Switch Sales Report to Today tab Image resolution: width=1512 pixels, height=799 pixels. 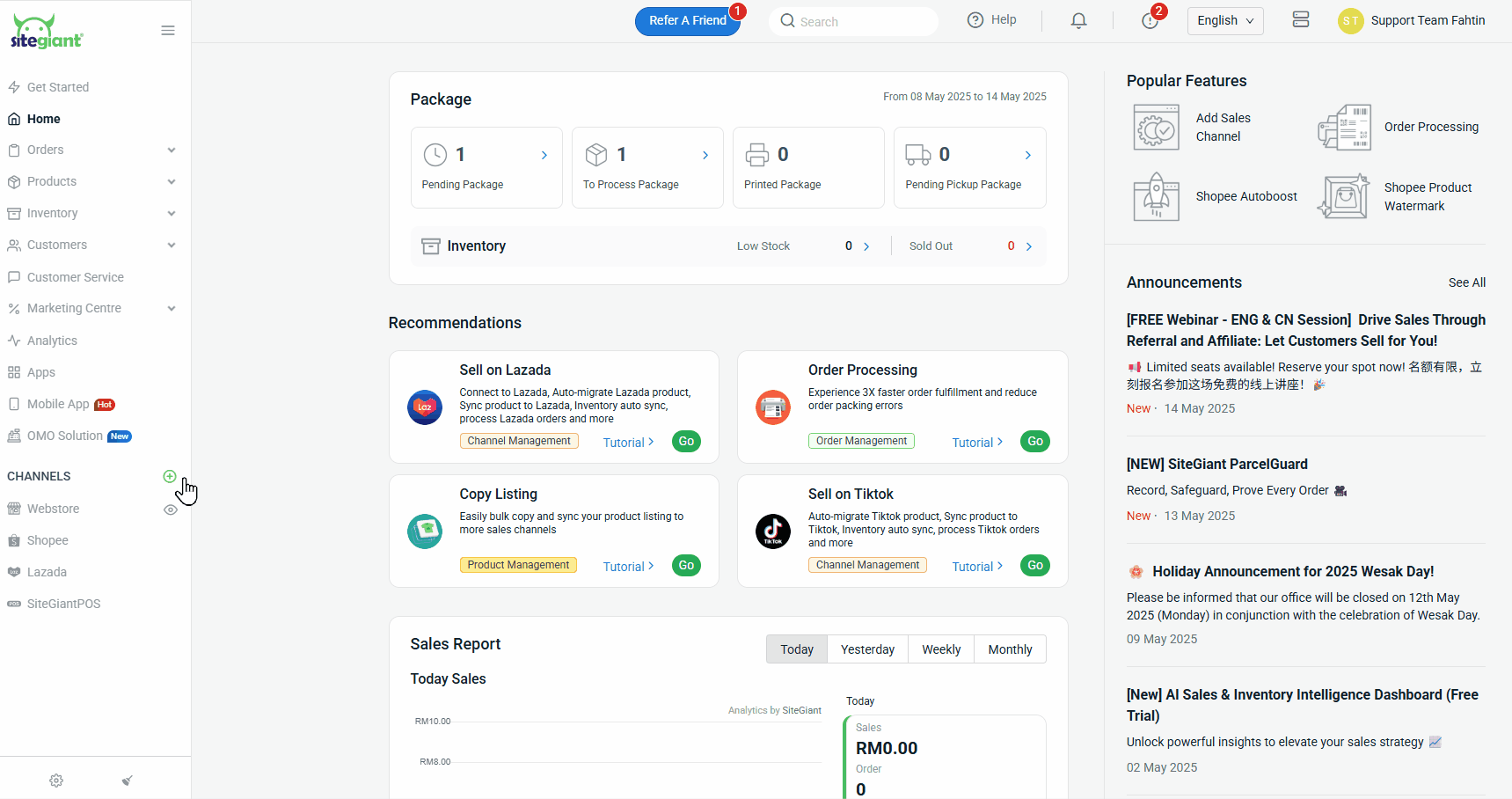tap(797, 649)
